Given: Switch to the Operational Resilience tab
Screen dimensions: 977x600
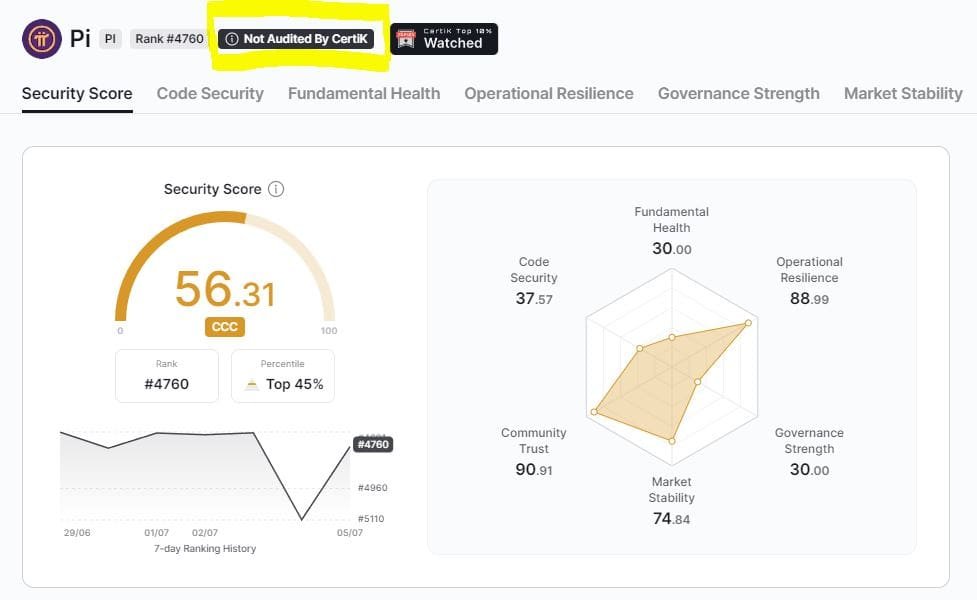Looking at the screenshot, I should 548,93.
